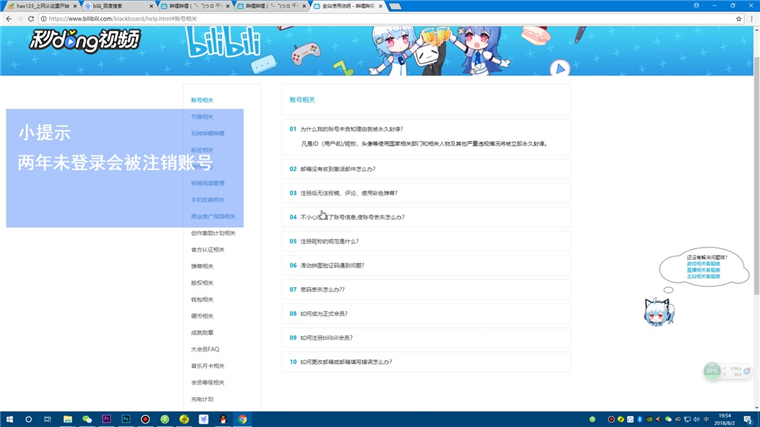Switch to the second 哔哩哔哩 tab
760x427 pixels.
[271, 6]
